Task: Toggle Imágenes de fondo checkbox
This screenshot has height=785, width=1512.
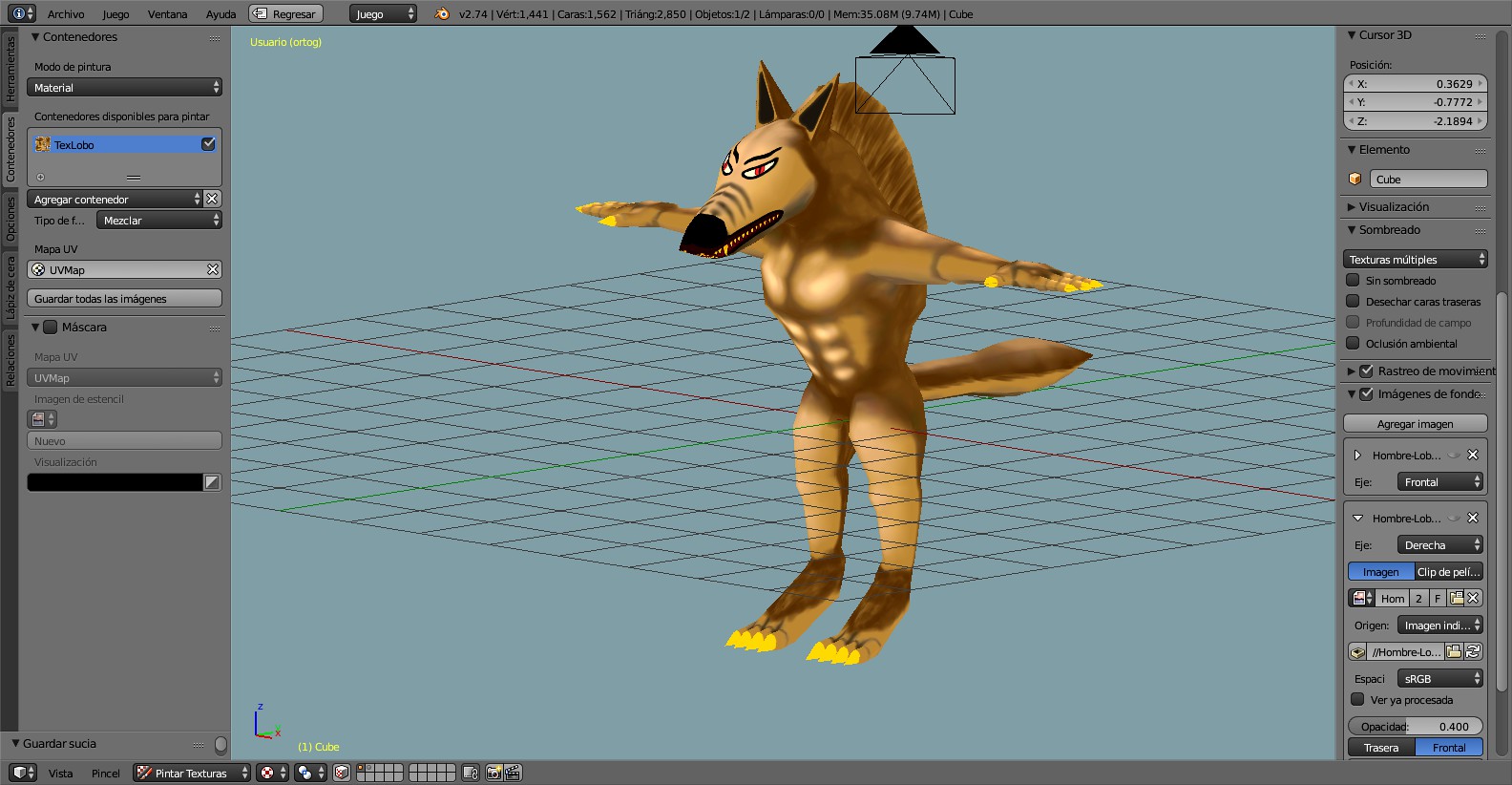Action: pyautogui.click(x=1366, y=393)
